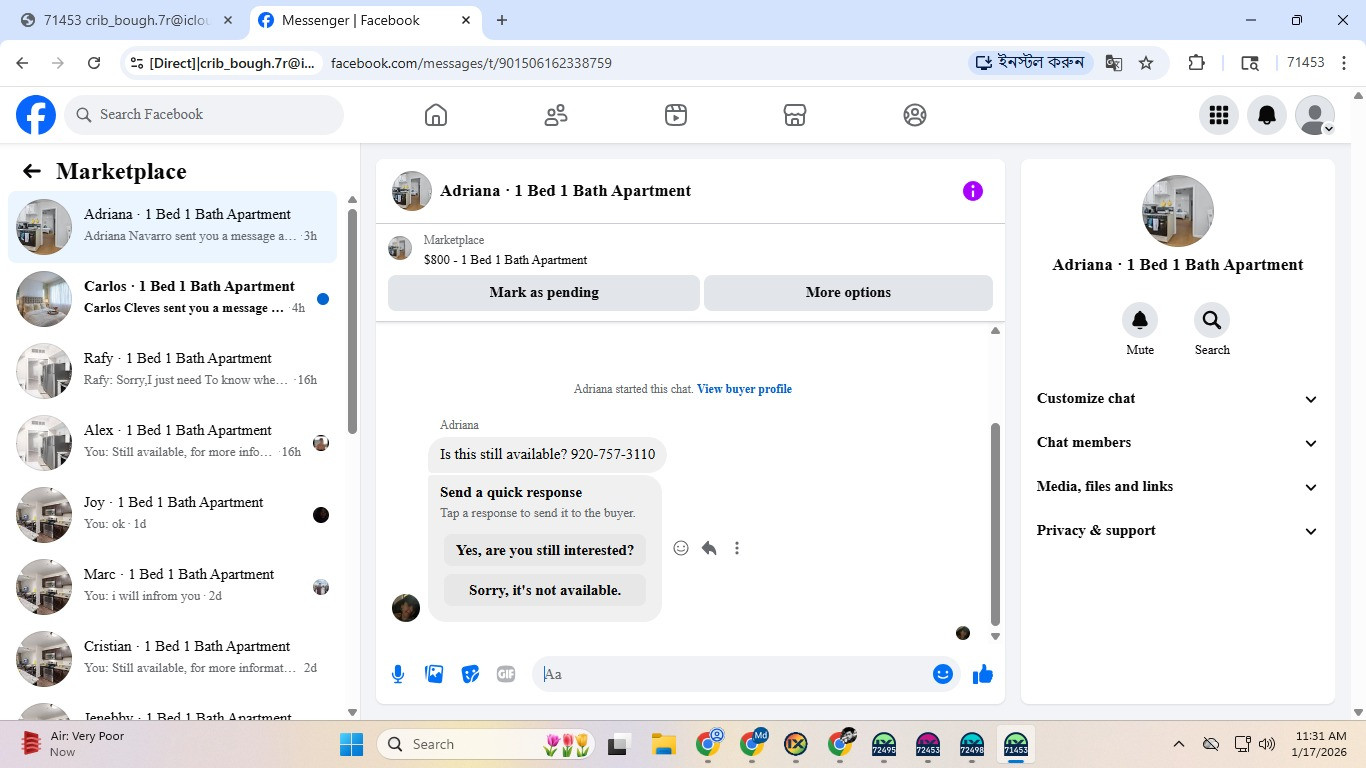Open the Friends icon in top navigation
The image size is (1366, 768).
tap(556, 115)
